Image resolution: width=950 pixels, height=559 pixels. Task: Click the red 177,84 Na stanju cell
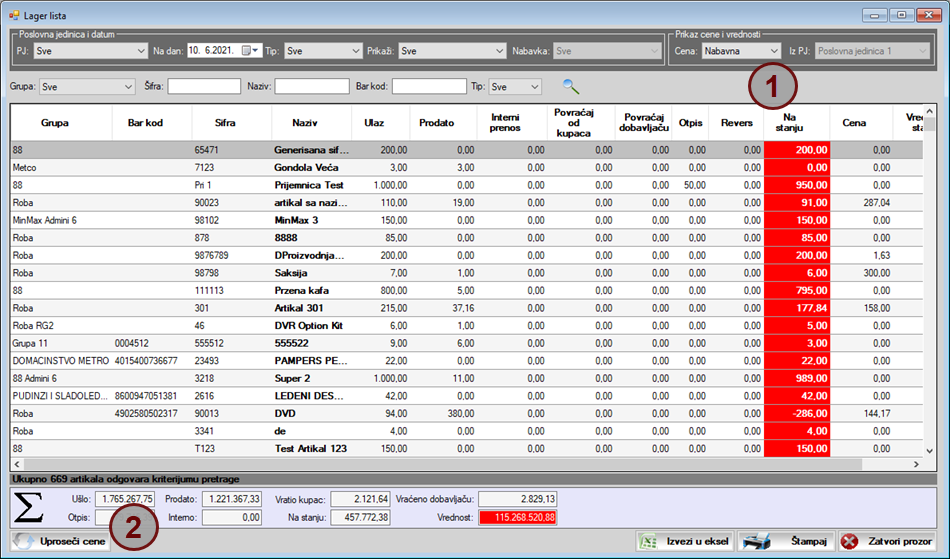pyautogui.click(x=797, y=308)
